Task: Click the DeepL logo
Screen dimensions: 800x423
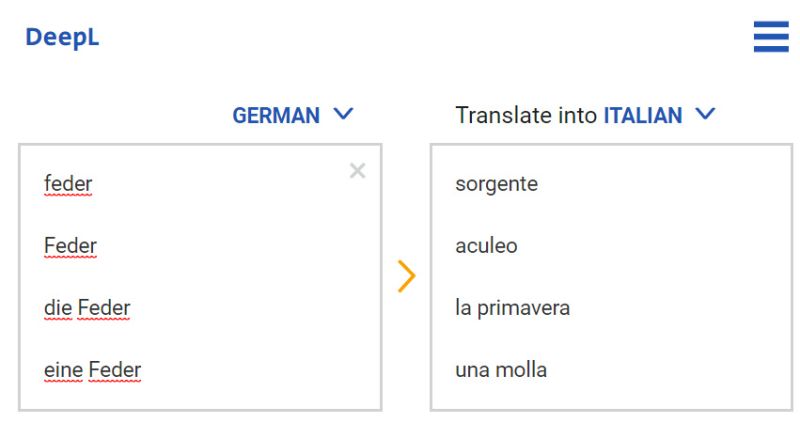Action: click(x=62, y=37)
